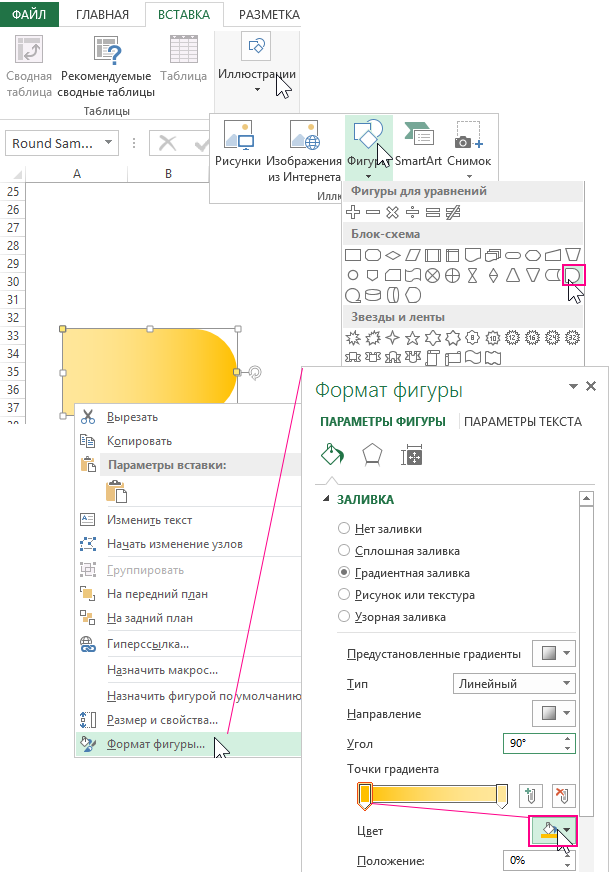Click the paste option clipboard icon
Image resolution: width=609 pixels, height=872 pixels.
point(116,492)
